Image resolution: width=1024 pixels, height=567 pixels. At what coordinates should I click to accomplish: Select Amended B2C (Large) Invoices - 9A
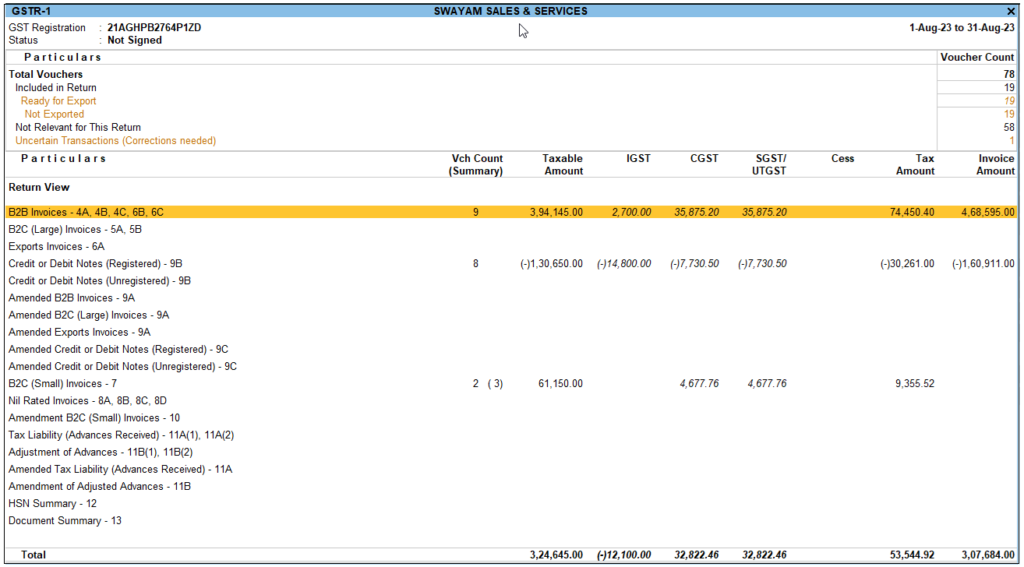pyautogui.click(x=89, y=315)
